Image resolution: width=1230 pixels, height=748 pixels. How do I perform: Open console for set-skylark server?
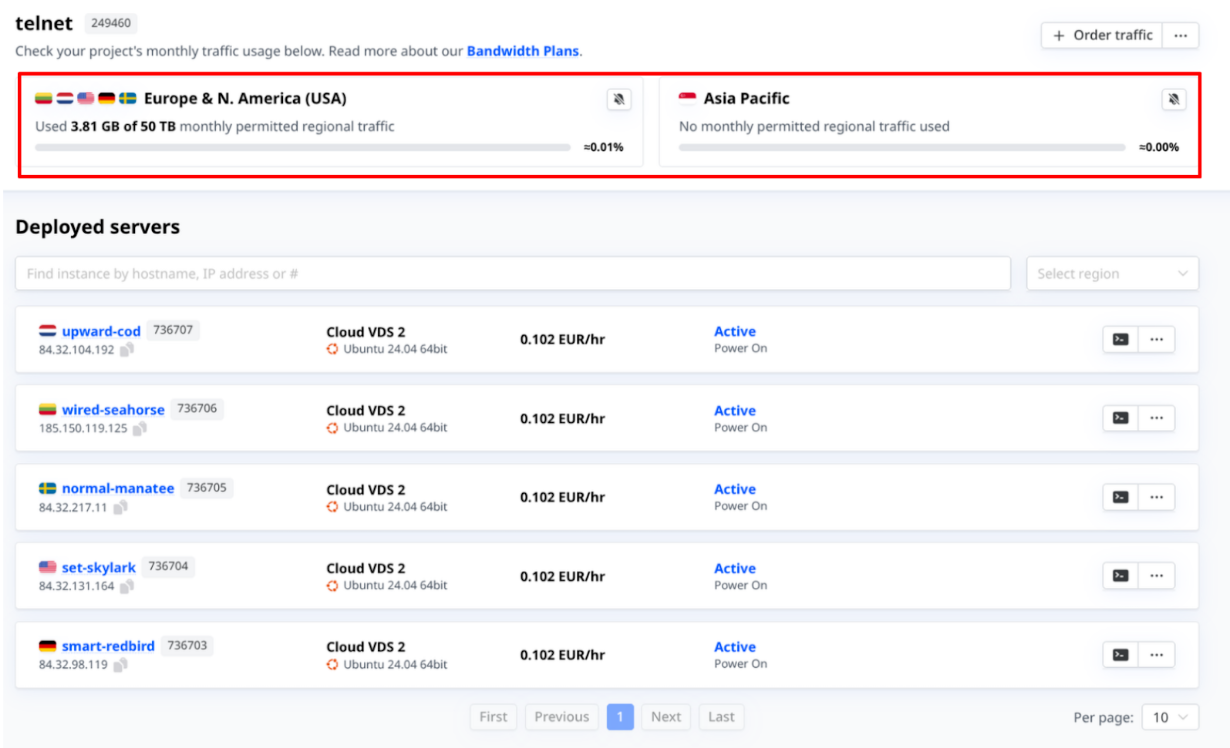point(1120,576)
